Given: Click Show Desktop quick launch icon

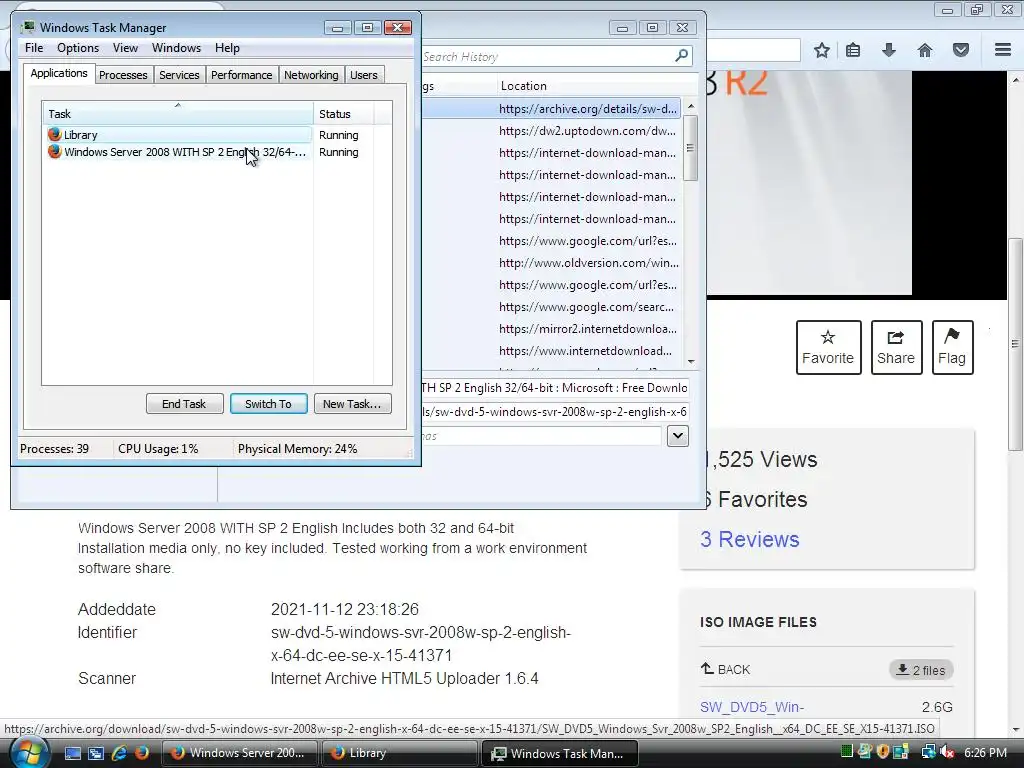Looking at the screenshot, I should click(72, 753).
